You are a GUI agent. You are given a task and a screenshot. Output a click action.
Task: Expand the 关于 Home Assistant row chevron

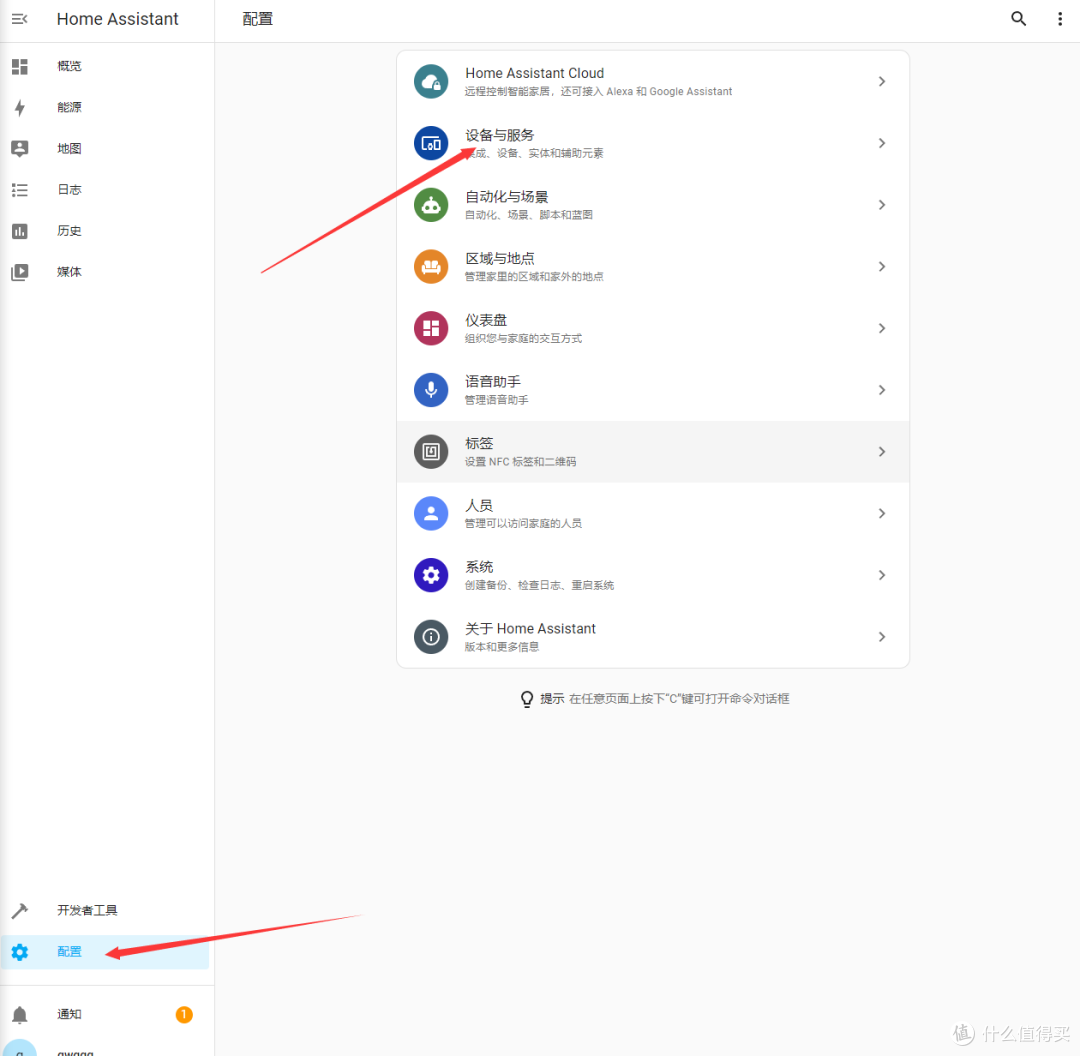click(x=882, y=636)
